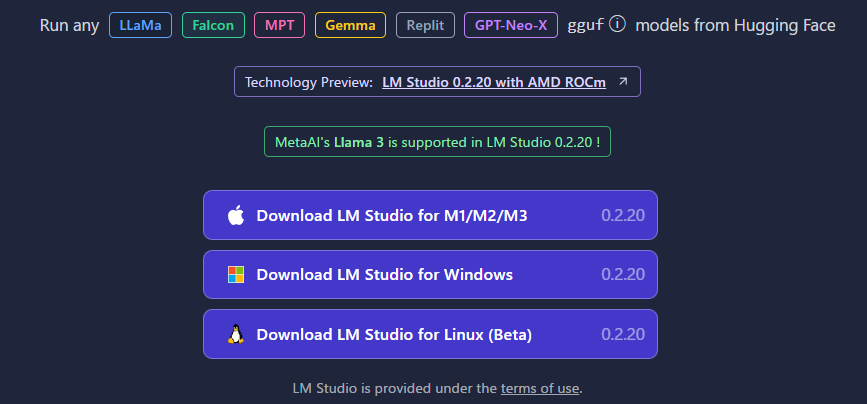Download LM Studio for Linux (Beta)
The height and width of the screenshot is (404, 867).
[430, 334]
